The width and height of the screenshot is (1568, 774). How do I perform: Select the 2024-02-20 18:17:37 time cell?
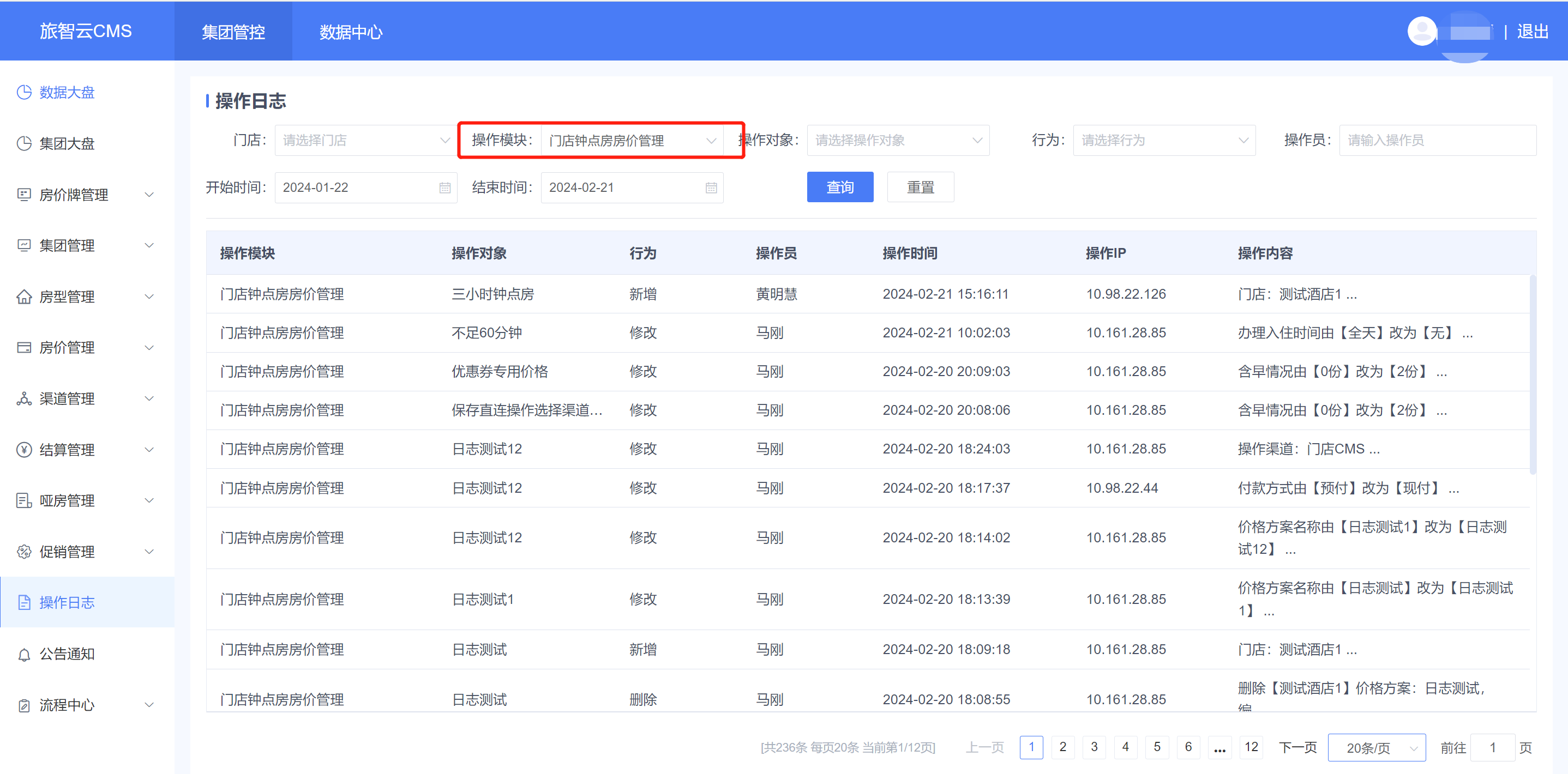point(946,488)
